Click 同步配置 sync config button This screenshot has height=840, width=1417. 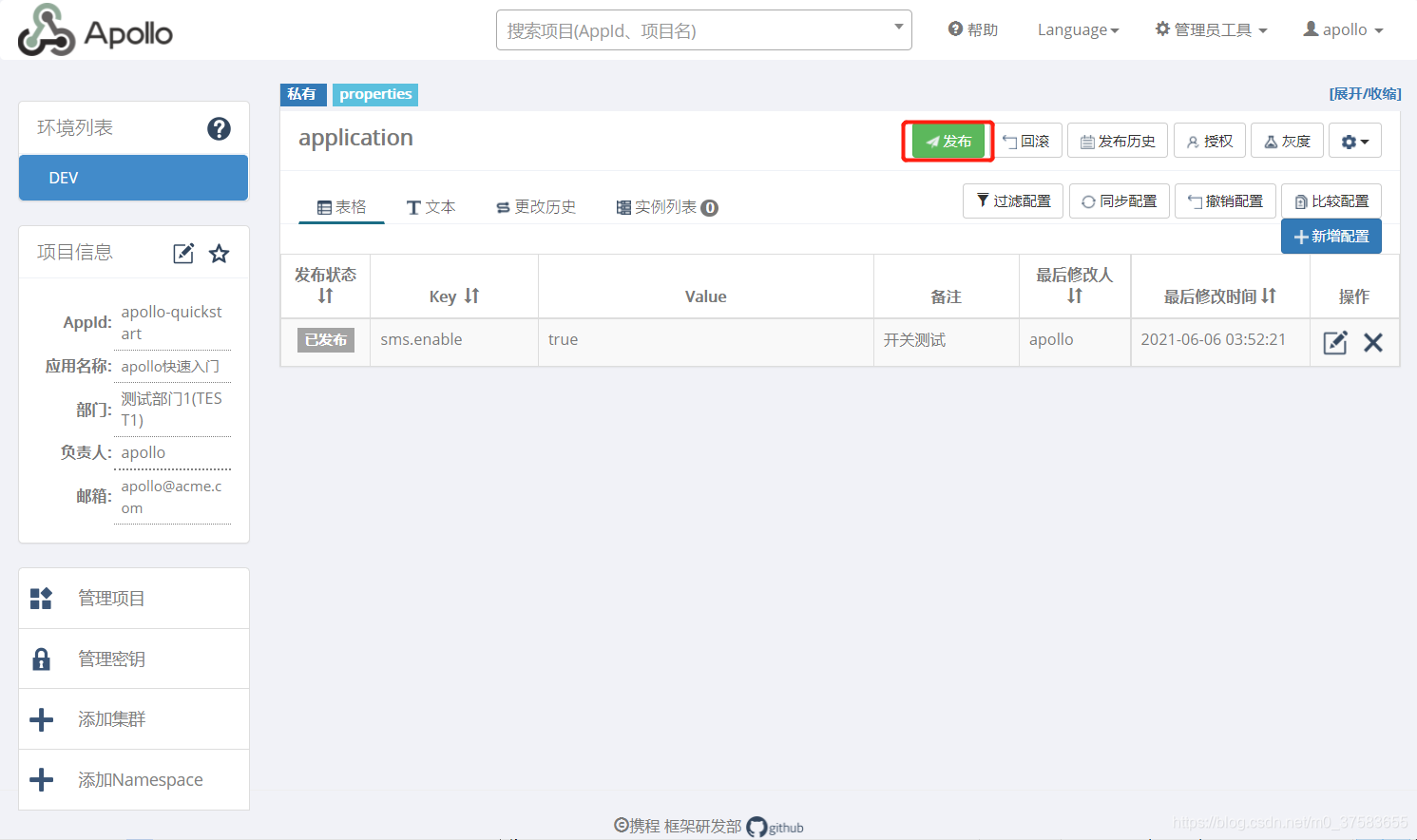click(1120, 201)
